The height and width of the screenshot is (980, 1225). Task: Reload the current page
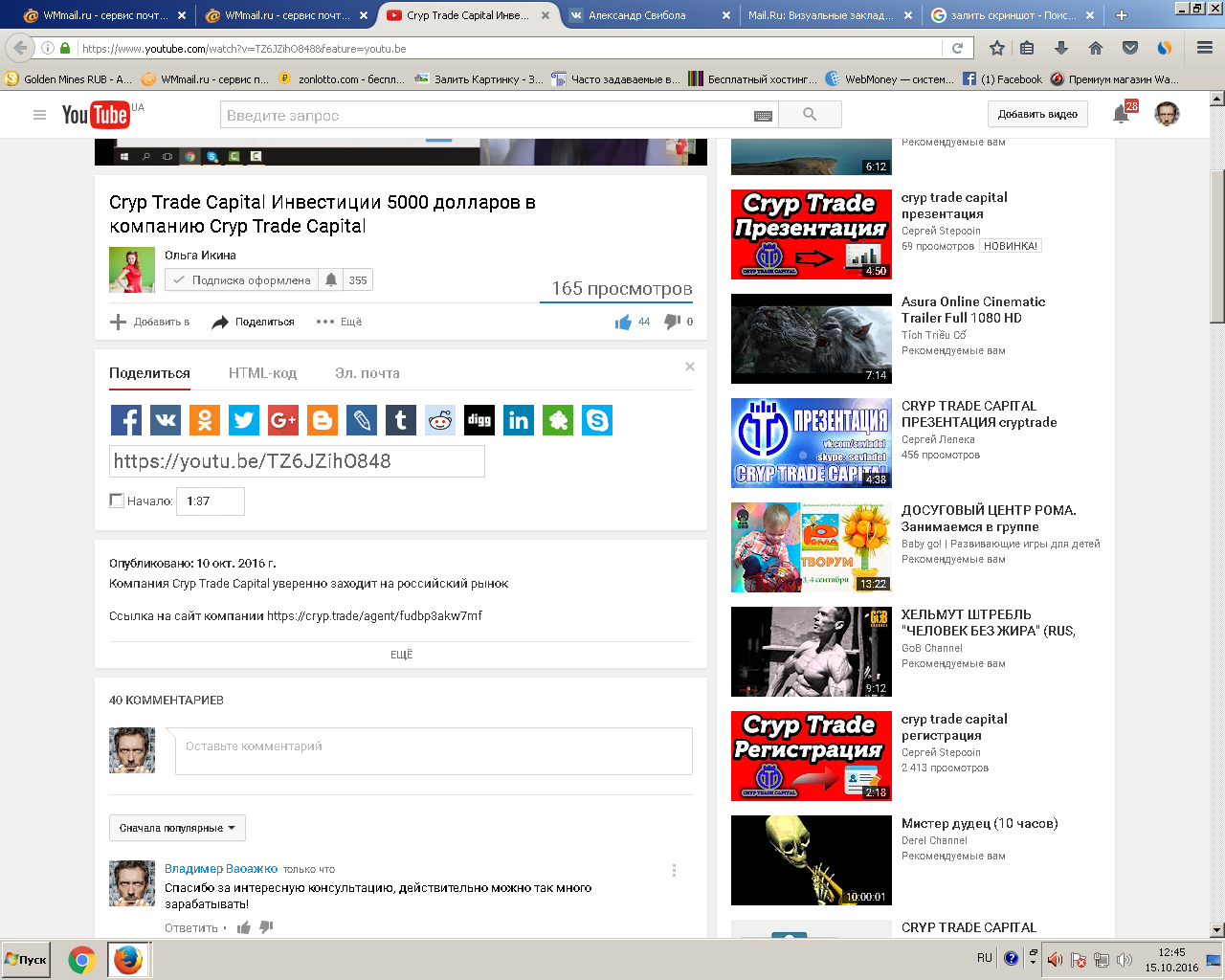pyautogui.click(x=957, y=48)
